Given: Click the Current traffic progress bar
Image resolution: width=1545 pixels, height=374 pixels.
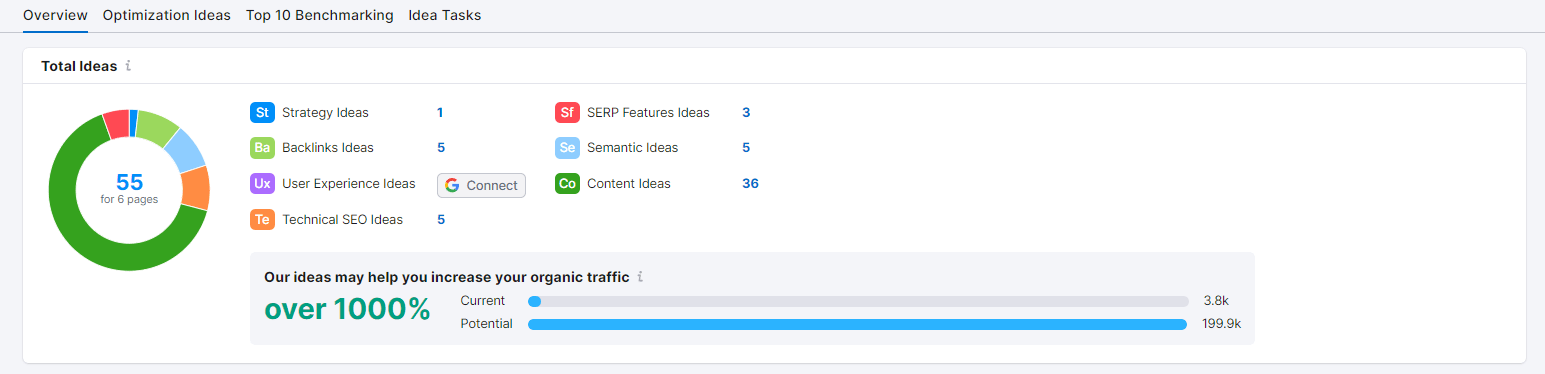Looking at the screenshot, I should (858, 301).
